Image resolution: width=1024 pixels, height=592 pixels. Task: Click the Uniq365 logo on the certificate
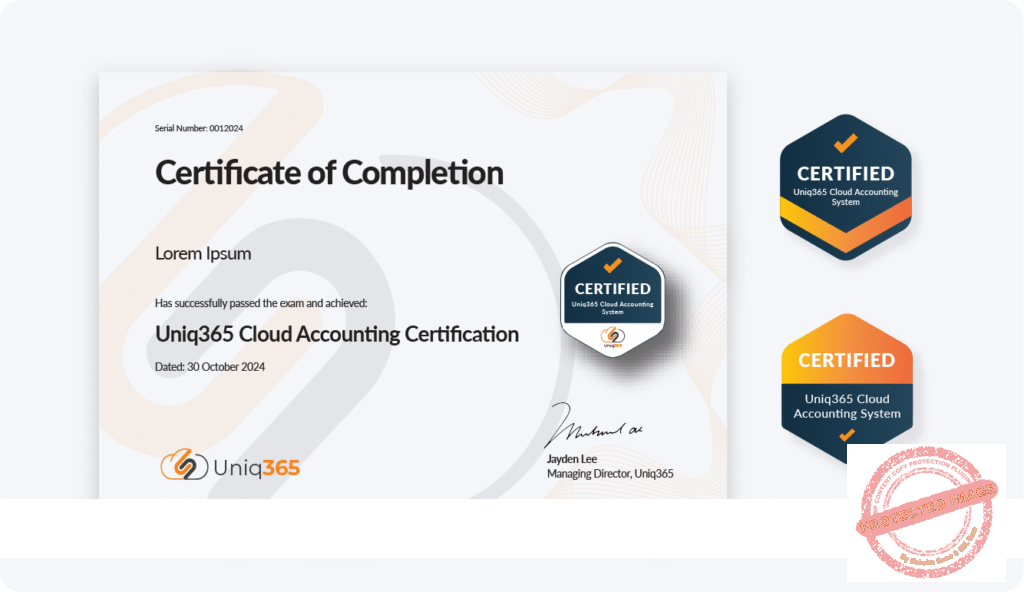[x=230, y=465]
